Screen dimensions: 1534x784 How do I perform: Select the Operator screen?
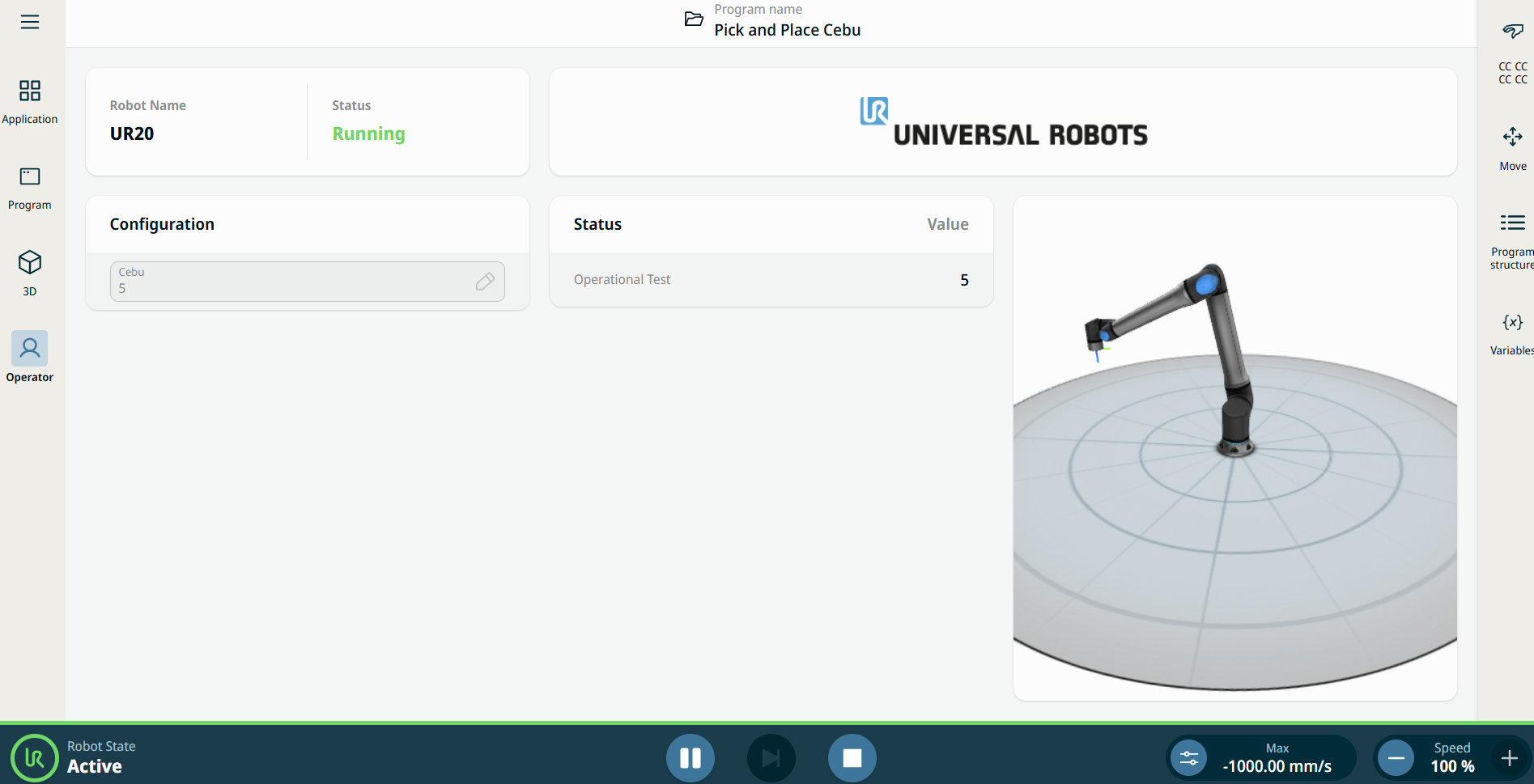tap(30, 357)
